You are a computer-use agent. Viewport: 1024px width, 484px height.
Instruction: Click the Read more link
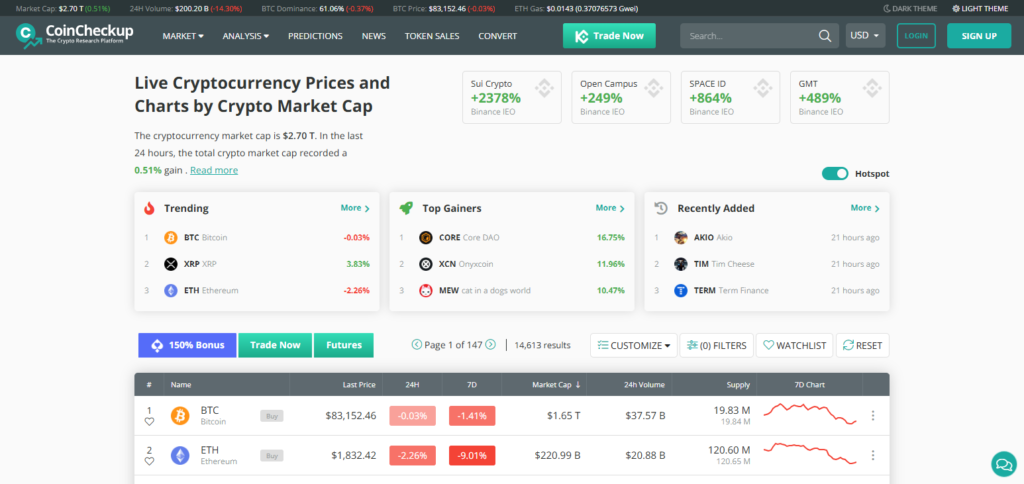[214, 170]
